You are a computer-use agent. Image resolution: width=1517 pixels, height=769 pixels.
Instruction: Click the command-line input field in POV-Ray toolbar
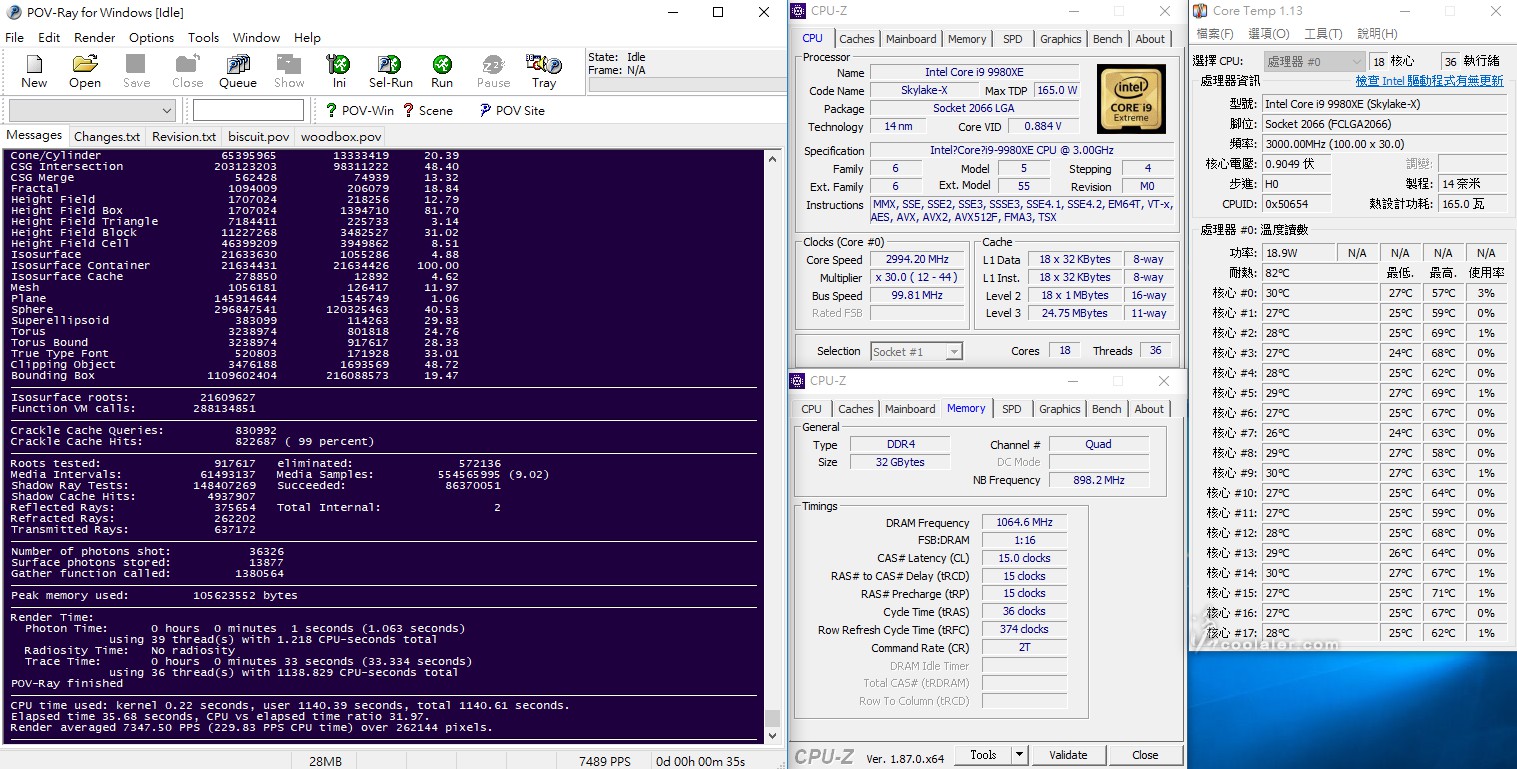(x=248, y=110)
